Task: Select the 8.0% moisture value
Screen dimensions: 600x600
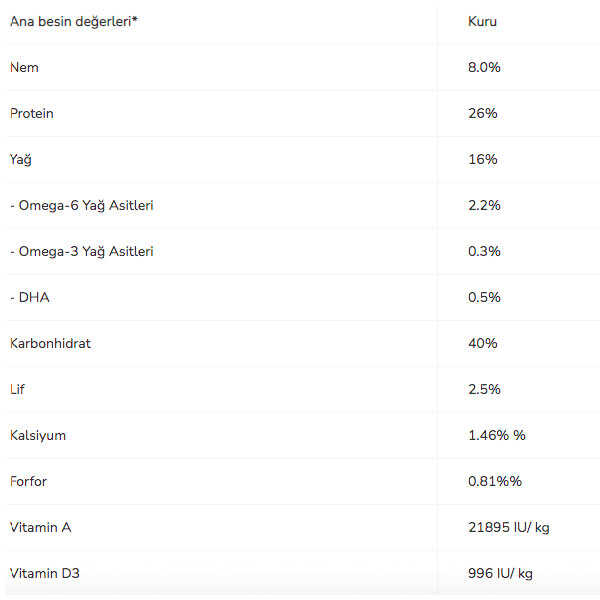Action: point(484,67)
